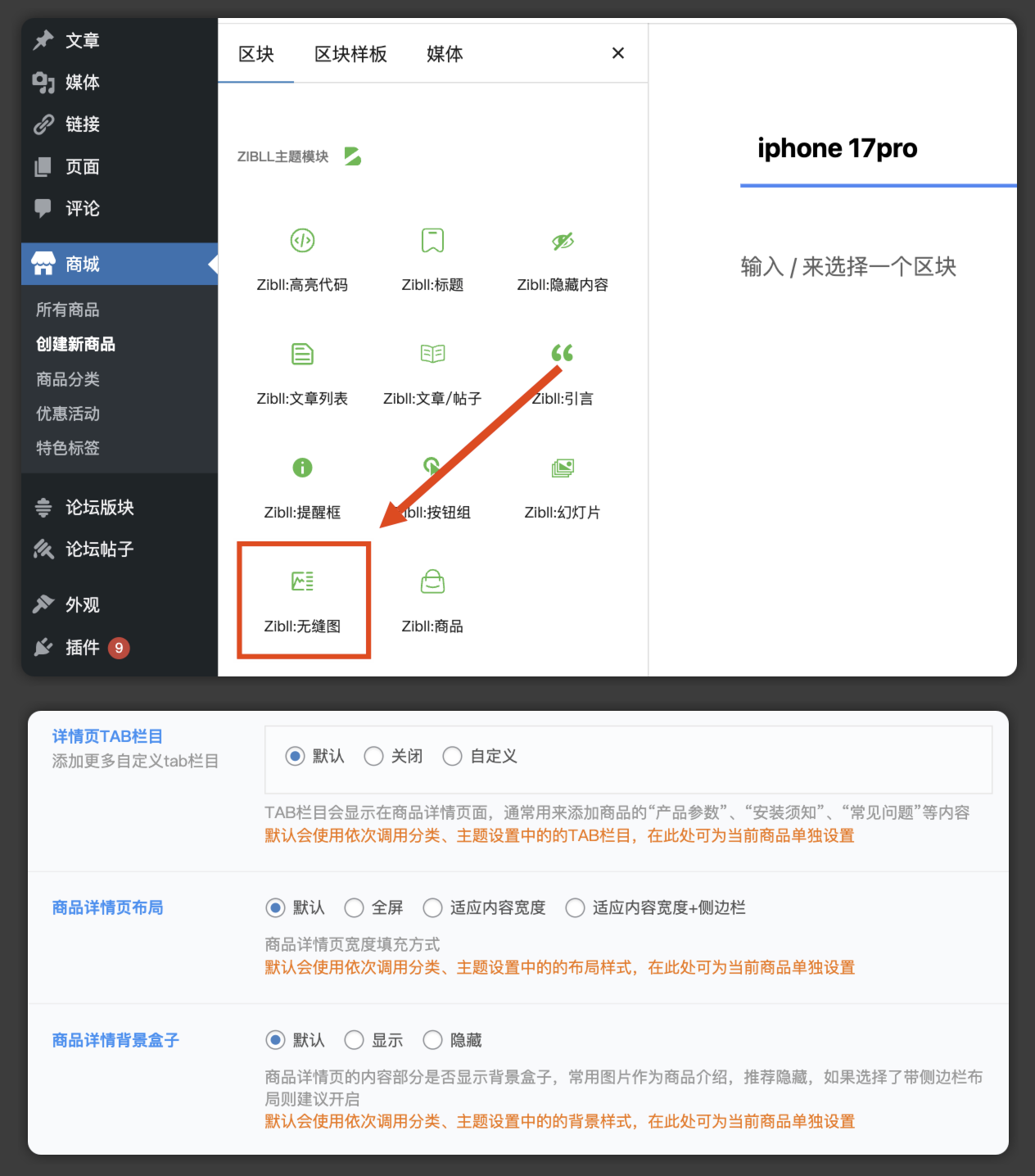Open the 媒体 tab in block inserter

pos(444,53)
